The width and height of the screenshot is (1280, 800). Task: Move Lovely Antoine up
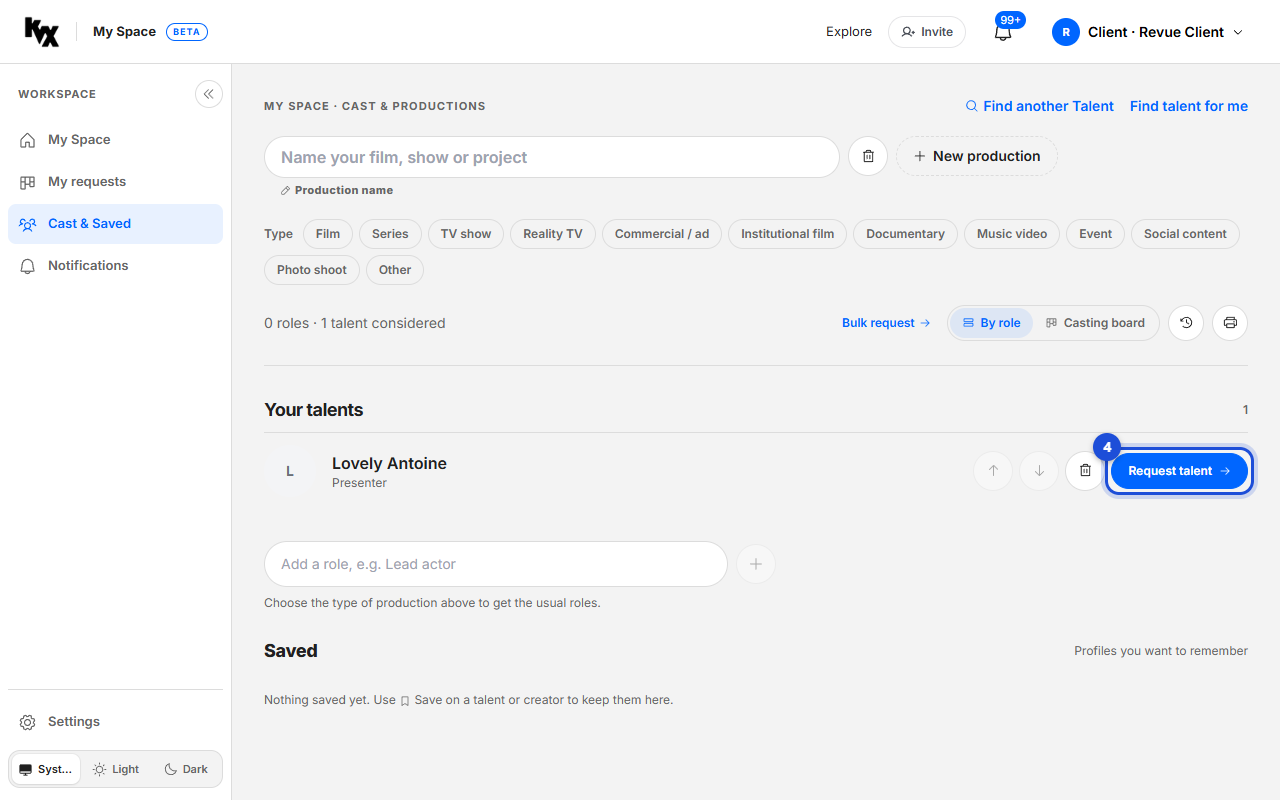[x=993, y=471]
